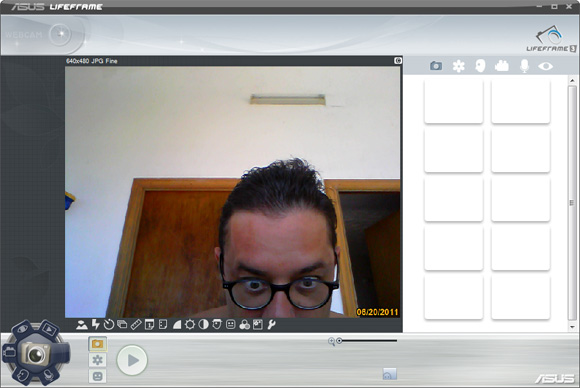This screenshot has height=388, width=580.
Task: Click the gallery scrollbar down arrow
Action: pos(572,327)
